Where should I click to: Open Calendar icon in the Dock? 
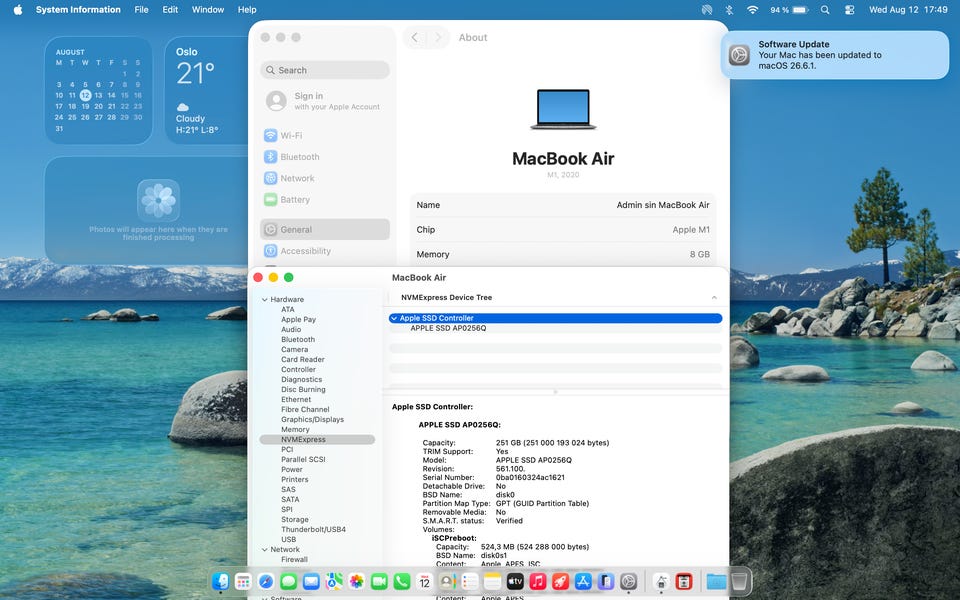(424, 581)
